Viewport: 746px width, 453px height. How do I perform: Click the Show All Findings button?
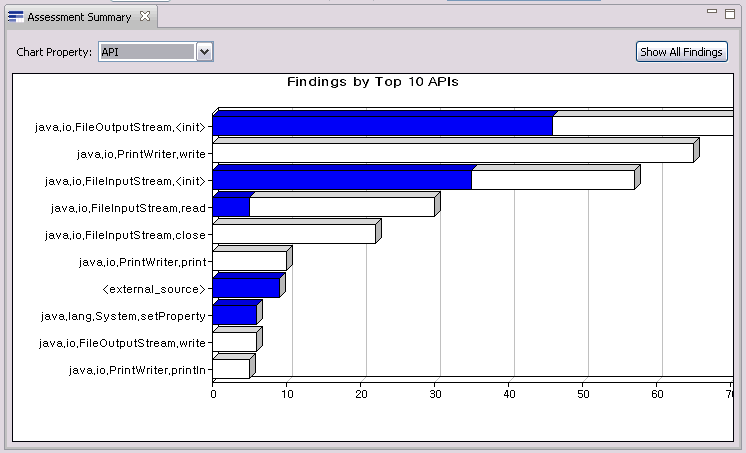point(682,52)
